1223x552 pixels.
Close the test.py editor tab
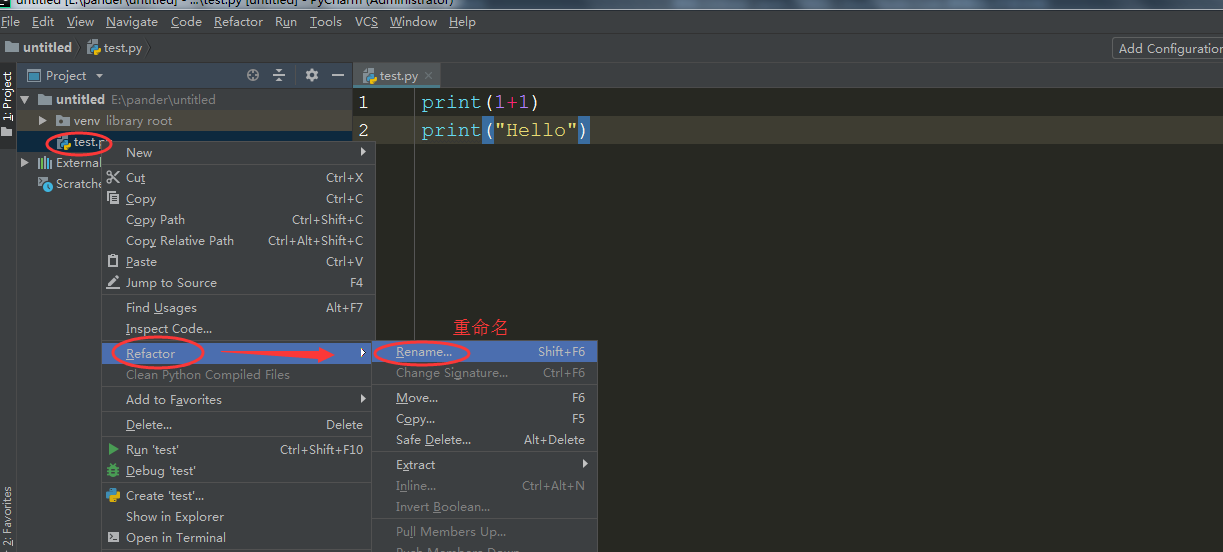pyautogui.click(x=429, y=75)
